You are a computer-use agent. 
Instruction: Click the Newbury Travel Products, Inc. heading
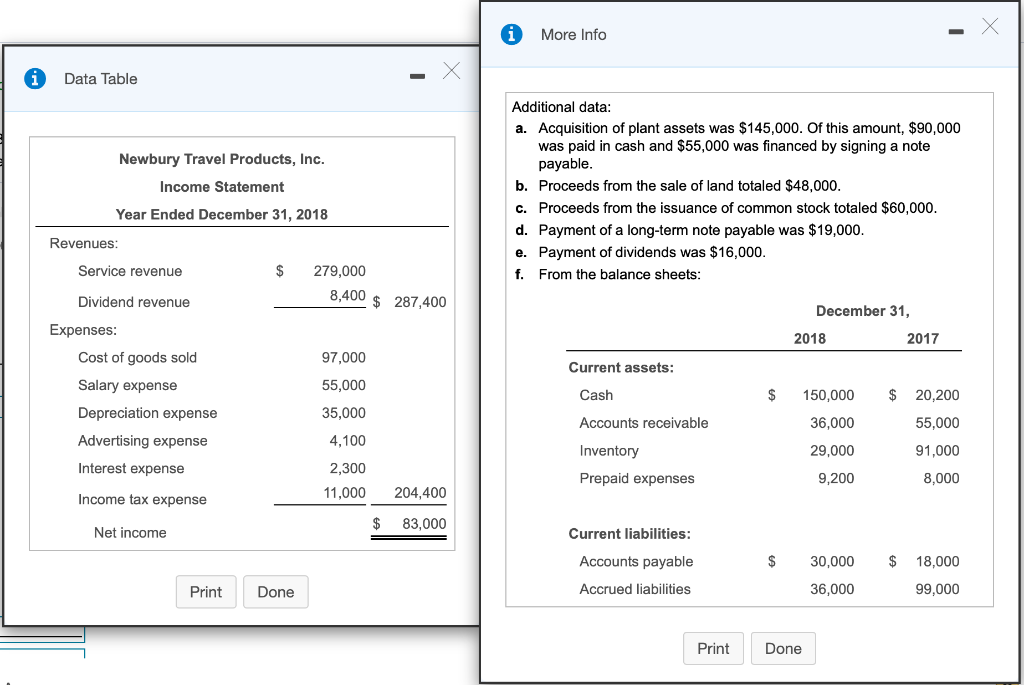coord(221,159)
